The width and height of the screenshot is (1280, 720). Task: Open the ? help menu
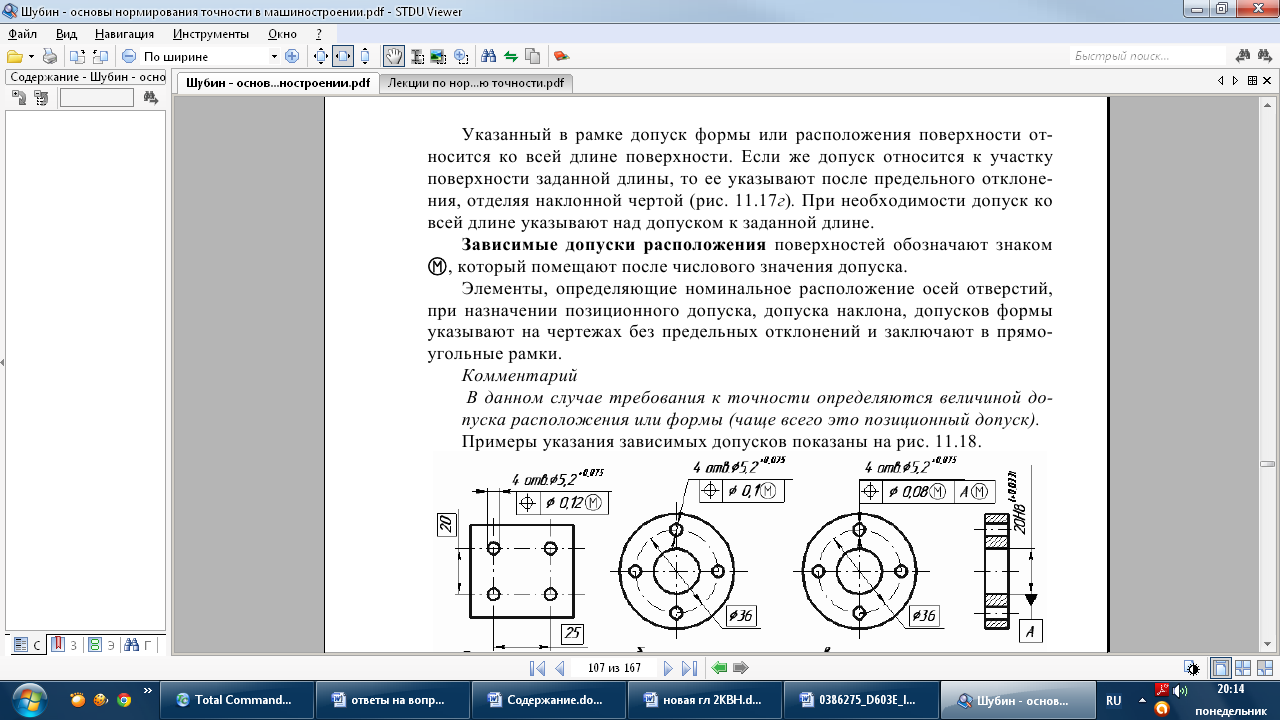(319, 33)
